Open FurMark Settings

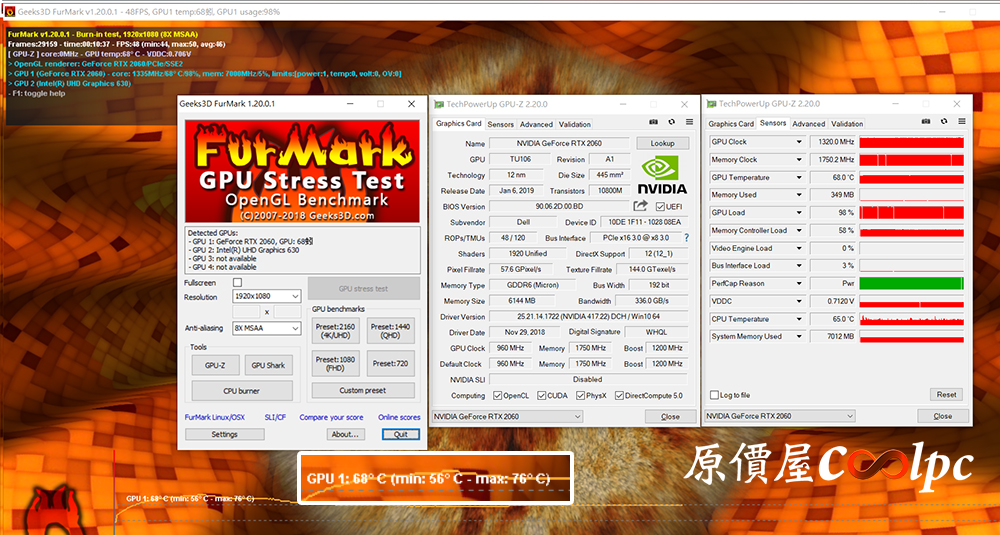coord(224,434)
